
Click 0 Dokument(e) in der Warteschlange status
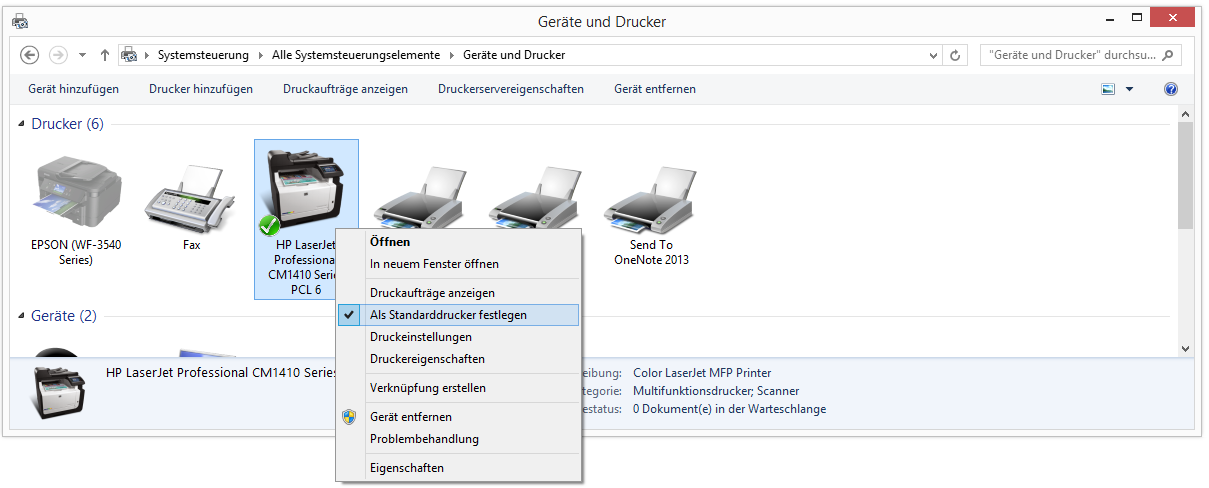[x=730, y=409]
